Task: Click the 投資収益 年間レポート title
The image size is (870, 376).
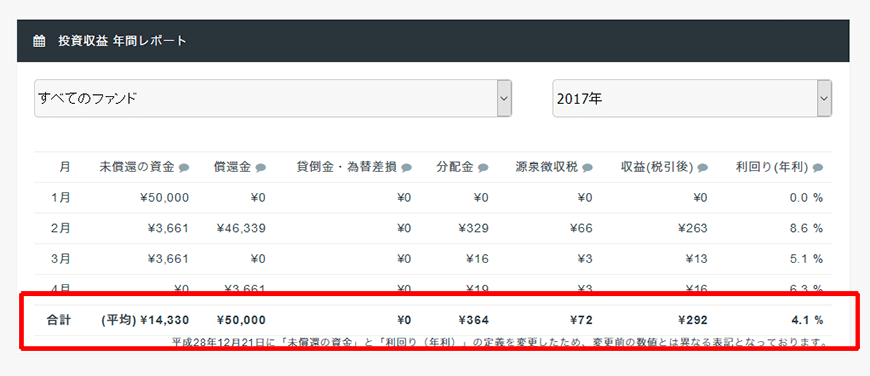Action: pos(122,41)
